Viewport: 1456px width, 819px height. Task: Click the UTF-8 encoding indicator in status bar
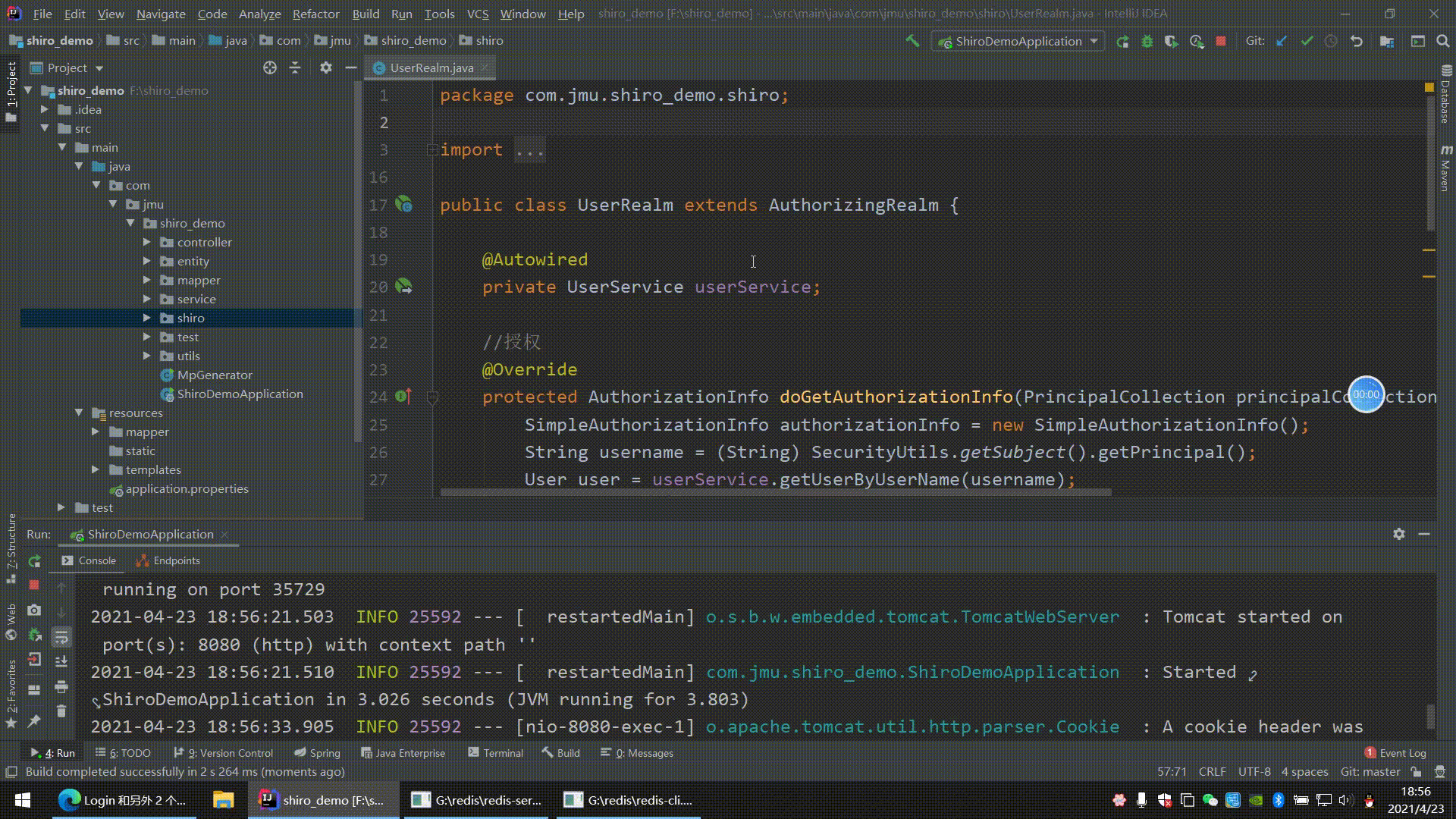point(1258,771)
